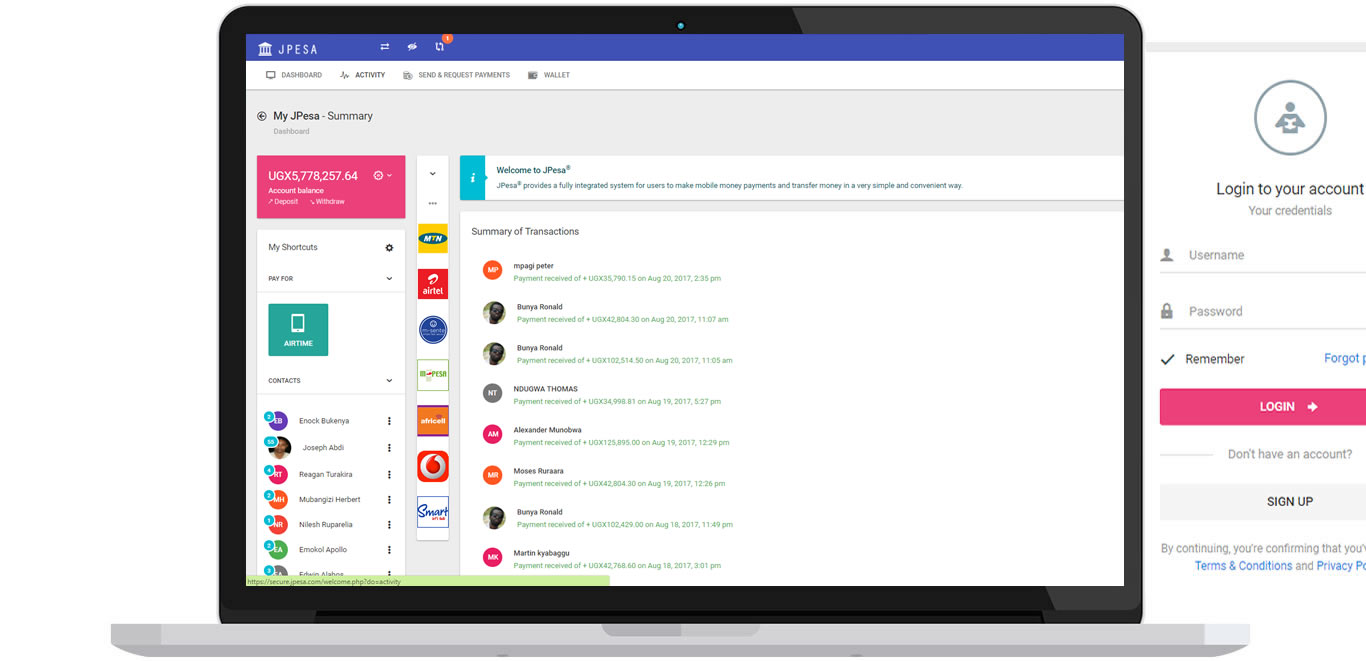Choose the M-Pesa provider logo
The height and width of the screenshot is (661, 1366).
433,375
